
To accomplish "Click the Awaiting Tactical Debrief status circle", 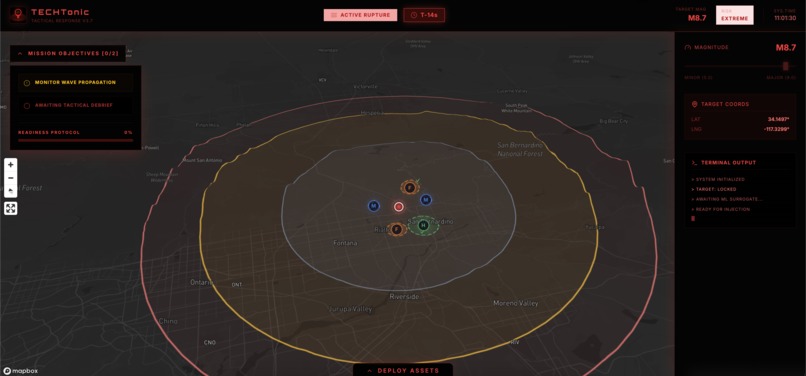I will click(x=27, y=106).
